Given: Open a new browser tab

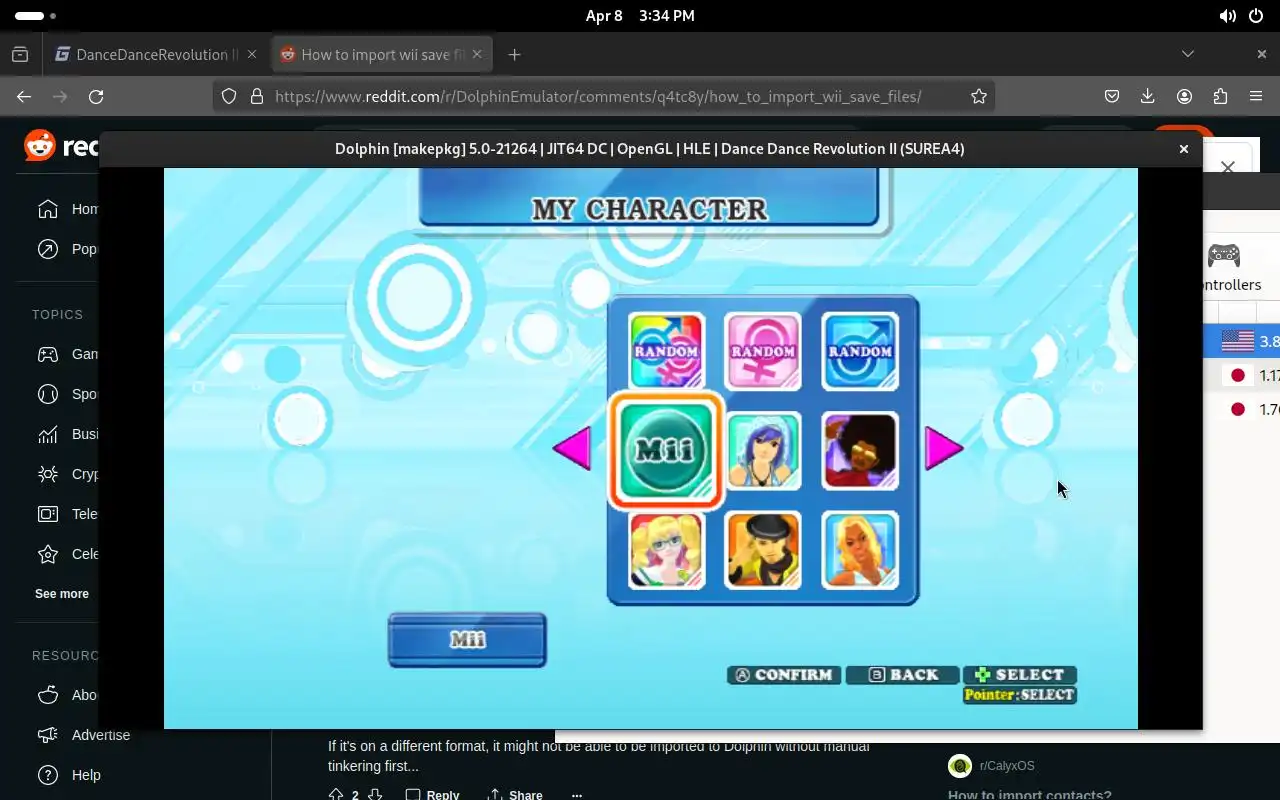Looking at the screenshot, I should pos(514,55).
